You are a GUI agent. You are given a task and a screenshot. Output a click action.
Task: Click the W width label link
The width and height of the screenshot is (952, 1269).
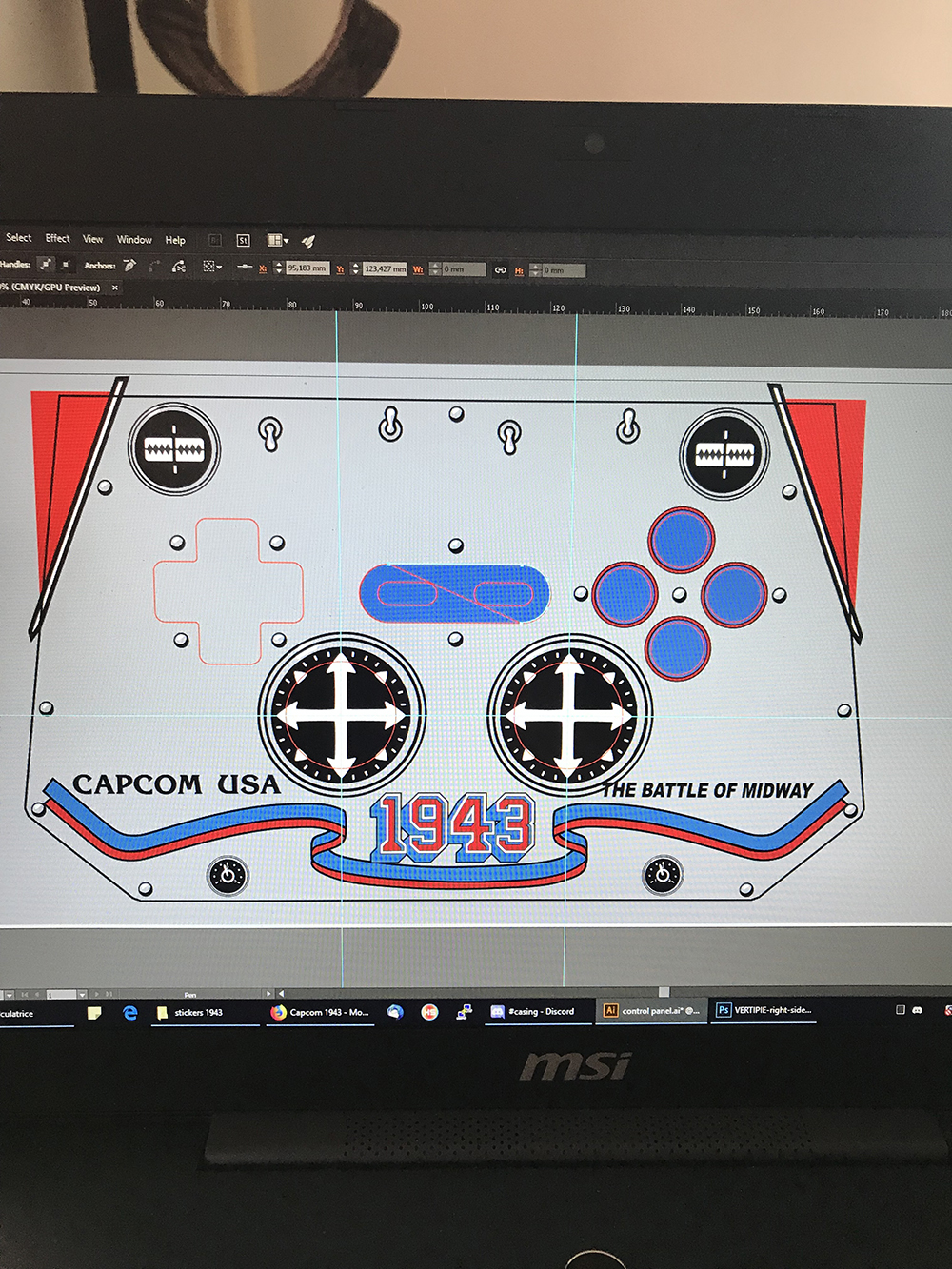click(x=418, y=269)
